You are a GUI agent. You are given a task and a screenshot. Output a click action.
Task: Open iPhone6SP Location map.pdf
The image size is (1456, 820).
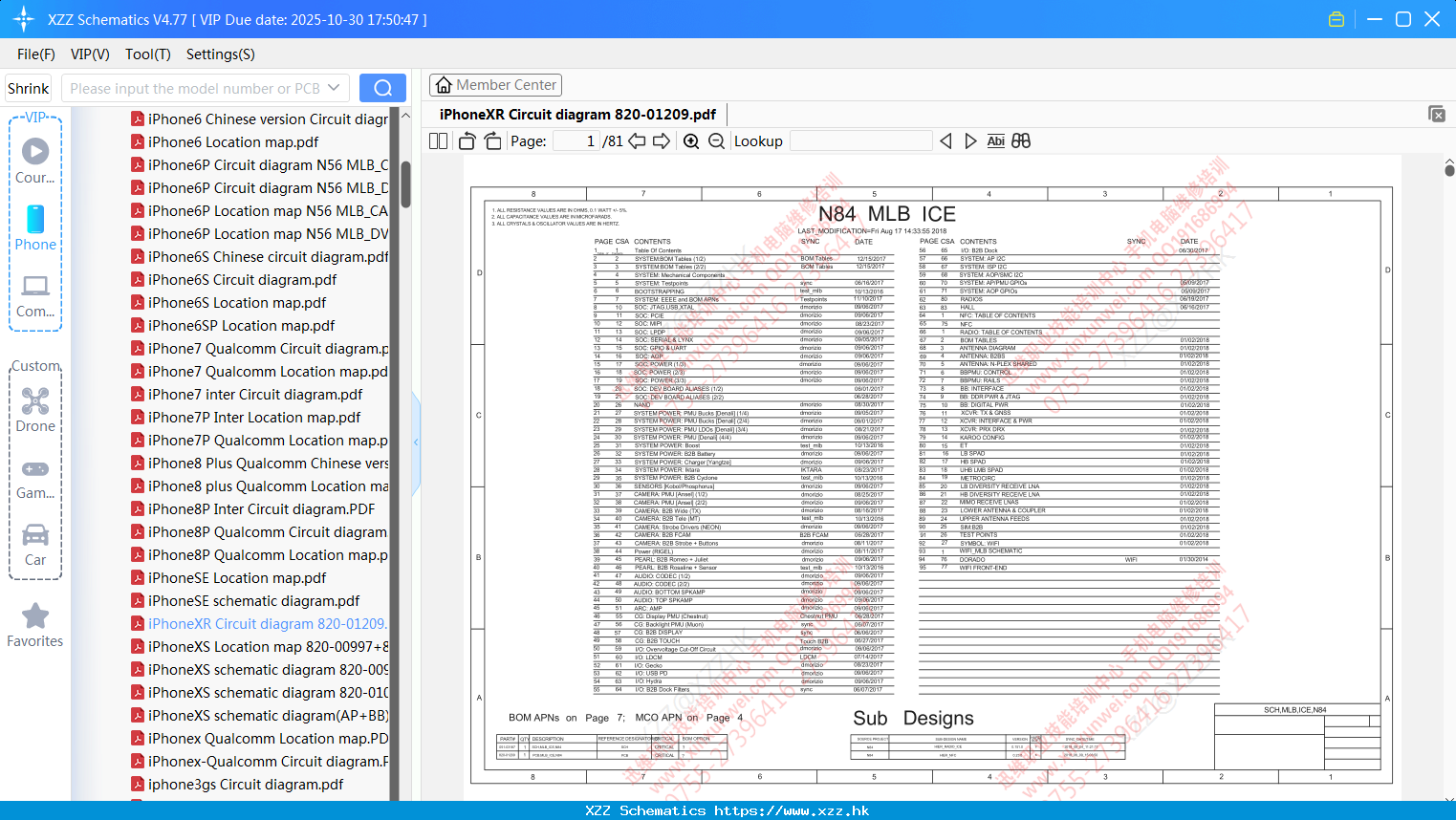point(241,326)
